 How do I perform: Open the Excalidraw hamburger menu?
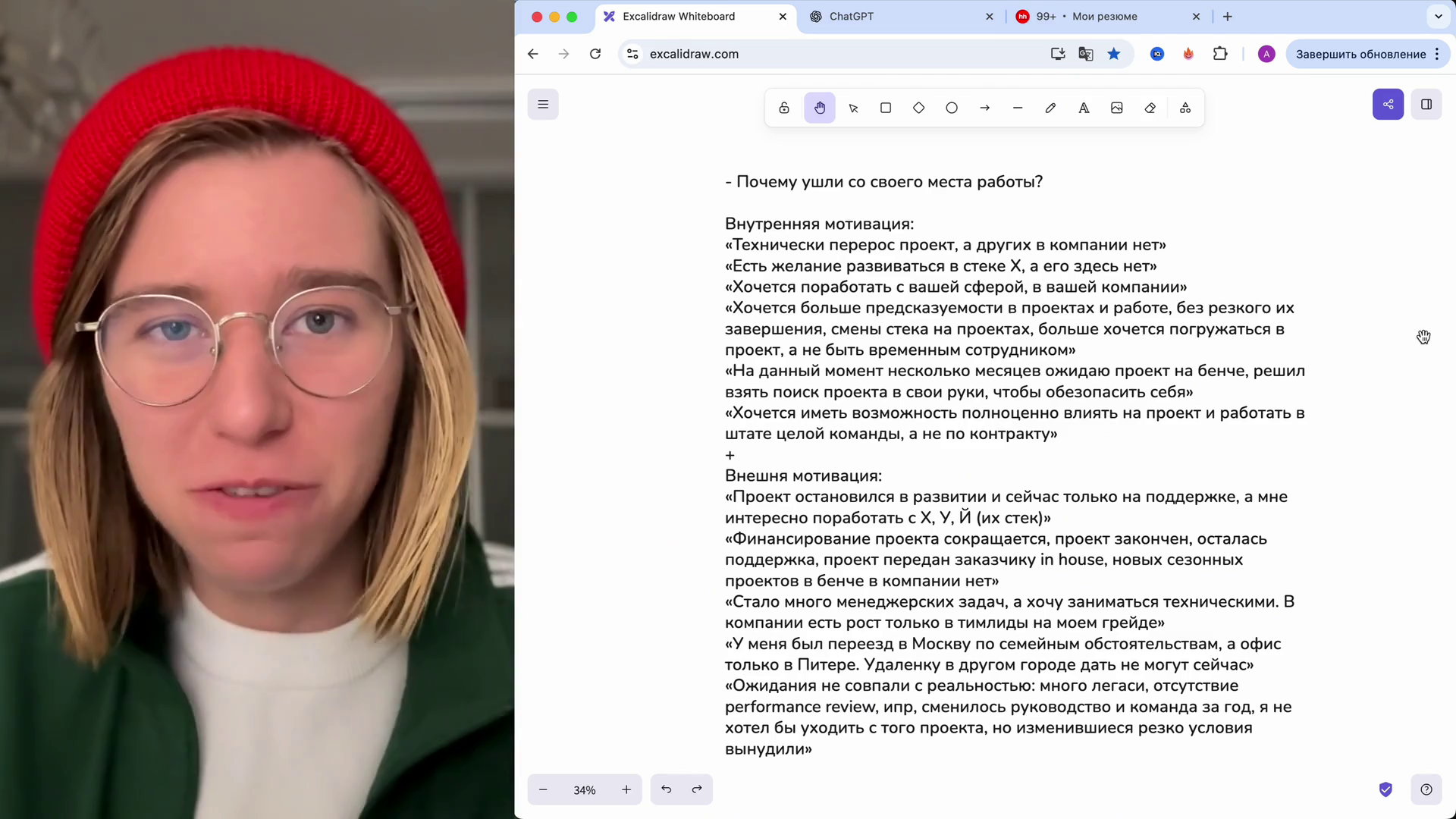543,104
